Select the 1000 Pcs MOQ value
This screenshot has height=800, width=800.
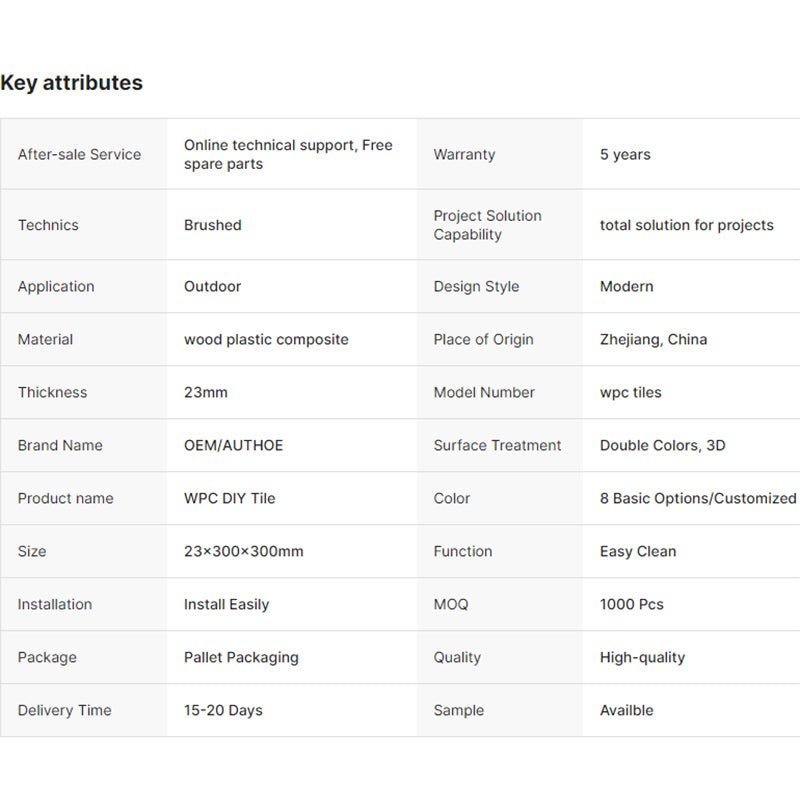pos(631,604)
